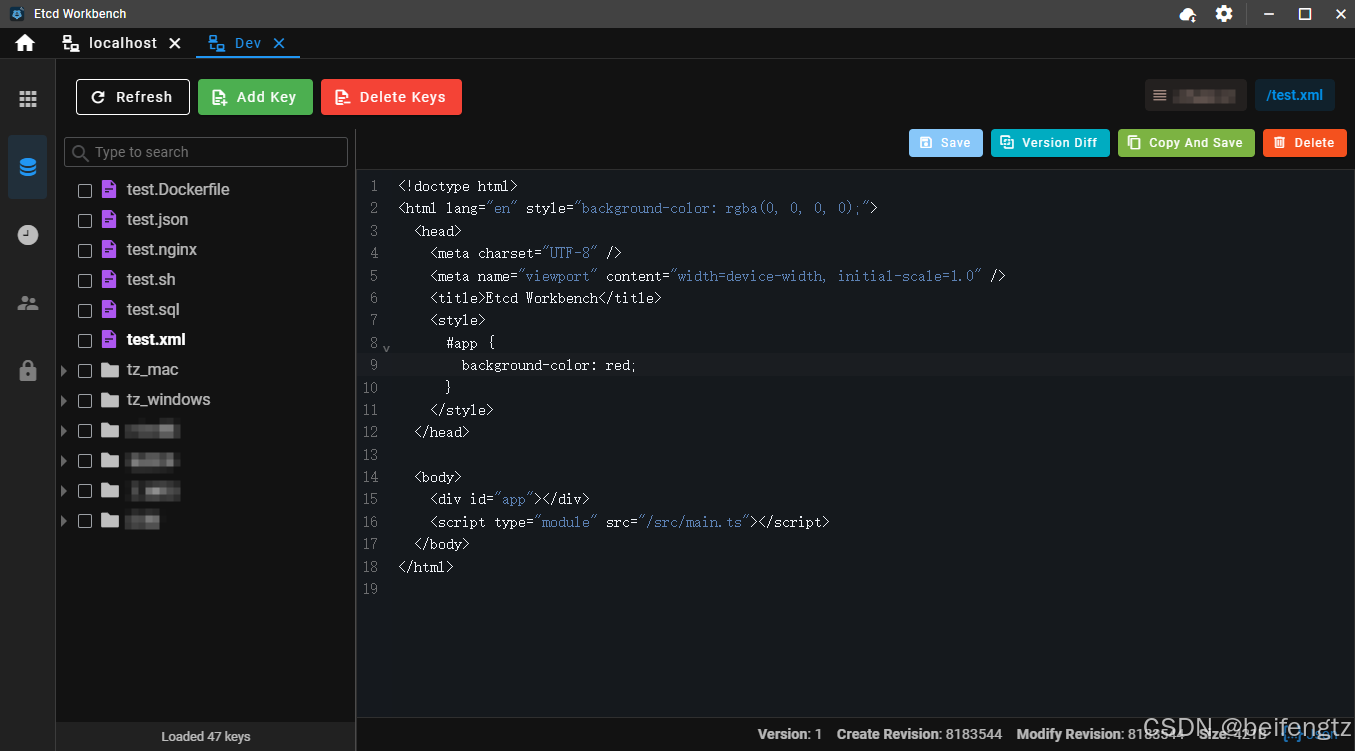Go to the home screen icon
Image resolution: width=1355 pixels, height=751 pixels.
tap(25, 43)
